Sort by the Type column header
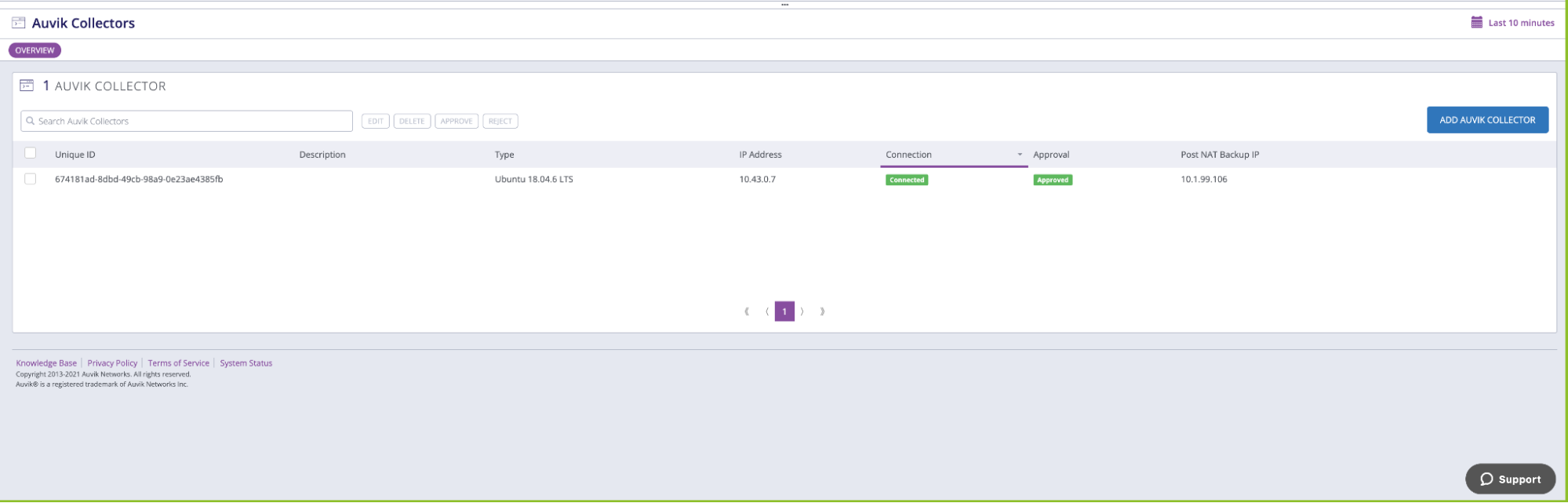Viewport: 1568px width, 503px height. coord(504,155)
